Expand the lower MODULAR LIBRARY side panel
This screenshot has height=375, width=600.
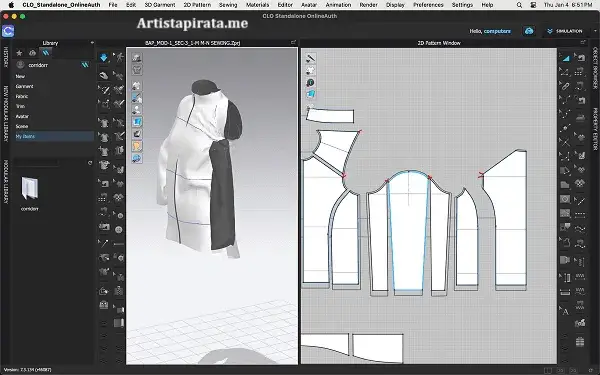5,182
